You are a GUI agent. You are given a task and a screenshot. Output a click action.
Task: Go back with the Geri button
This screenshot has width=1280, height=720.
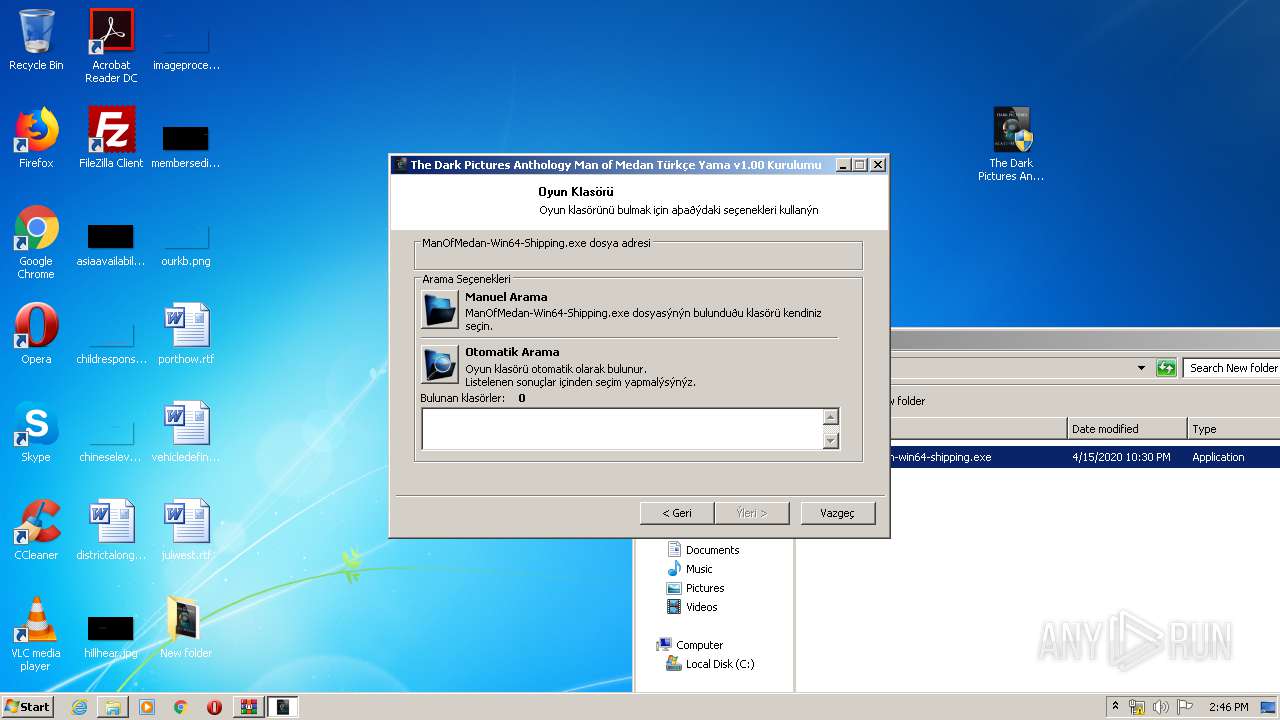point(677,513)
